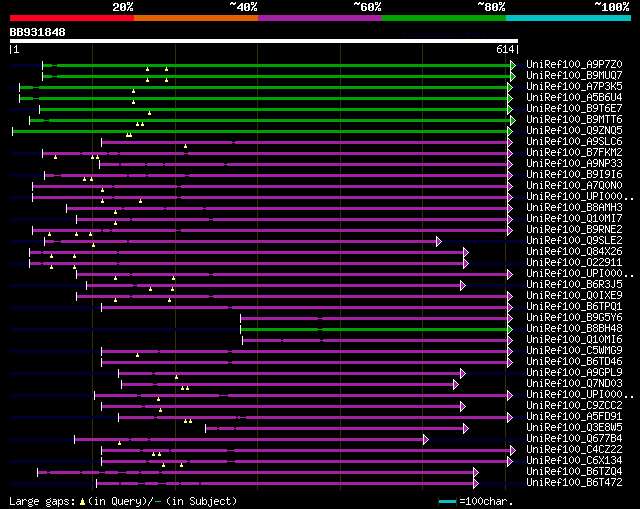Click the "Large gaps:" legend text
Viewport: 640px width, 509px height.
(42, 501)
